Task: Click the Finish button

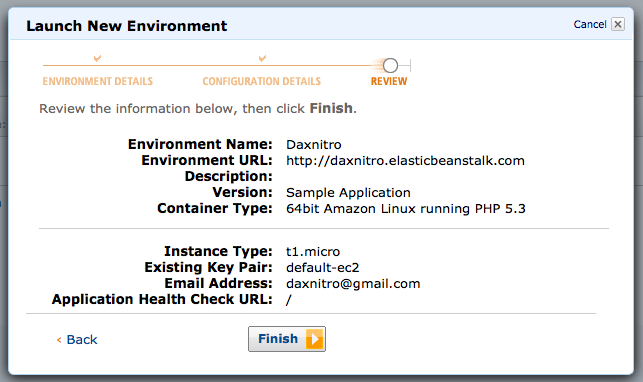Action: (x=287, y=339)
